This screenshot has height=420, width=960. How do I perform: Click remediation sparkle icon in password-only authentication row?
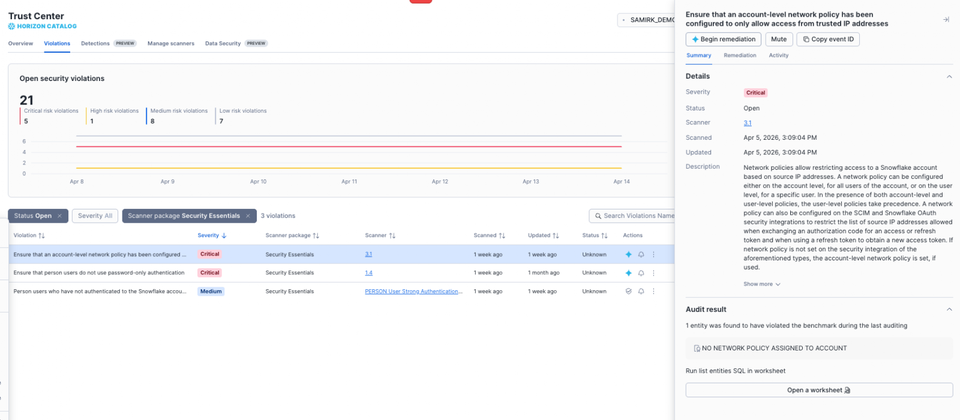point(628,272)
